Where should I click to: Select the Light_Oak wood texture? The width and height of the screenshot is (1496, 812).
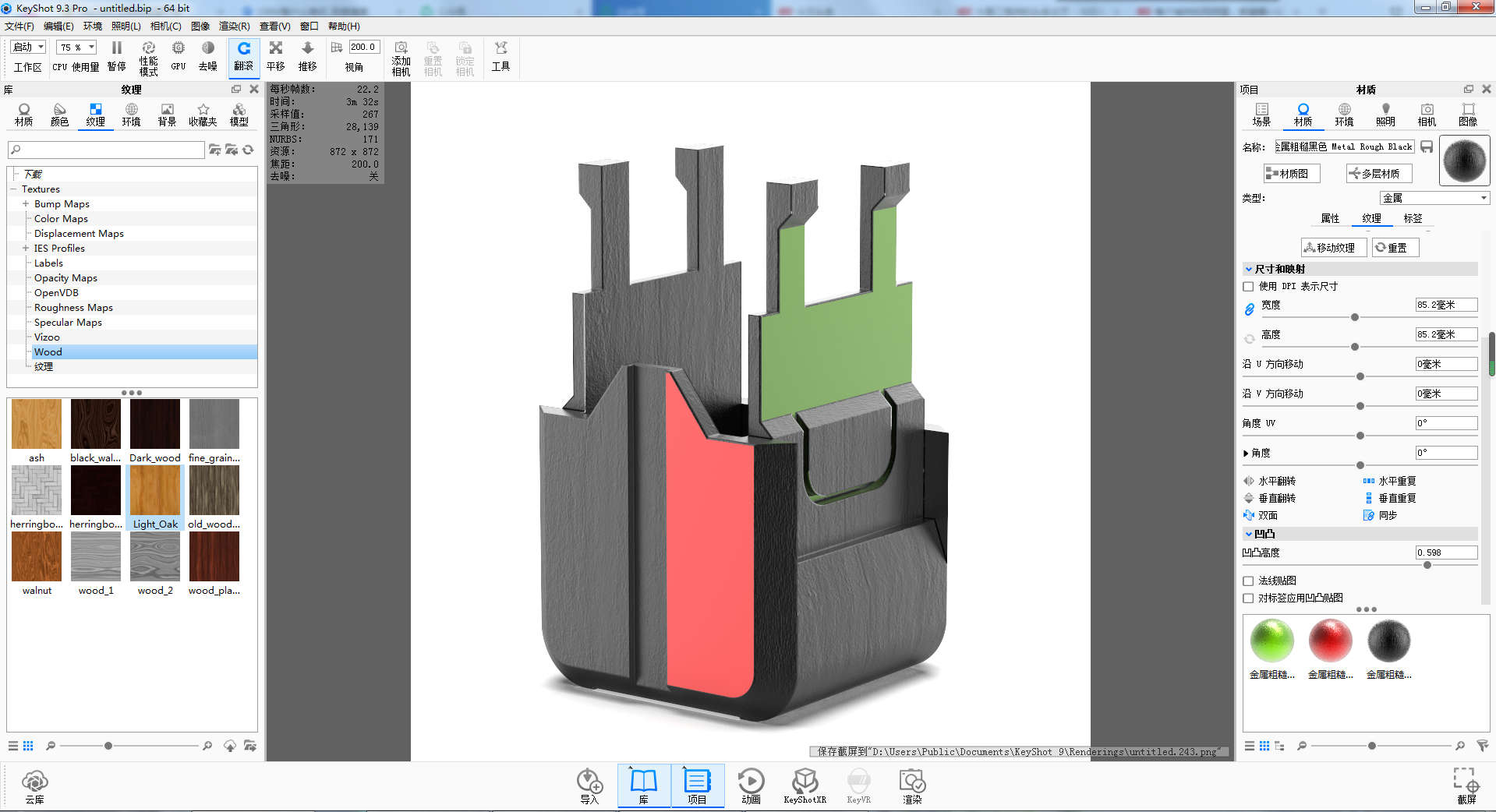coord(154,491)
